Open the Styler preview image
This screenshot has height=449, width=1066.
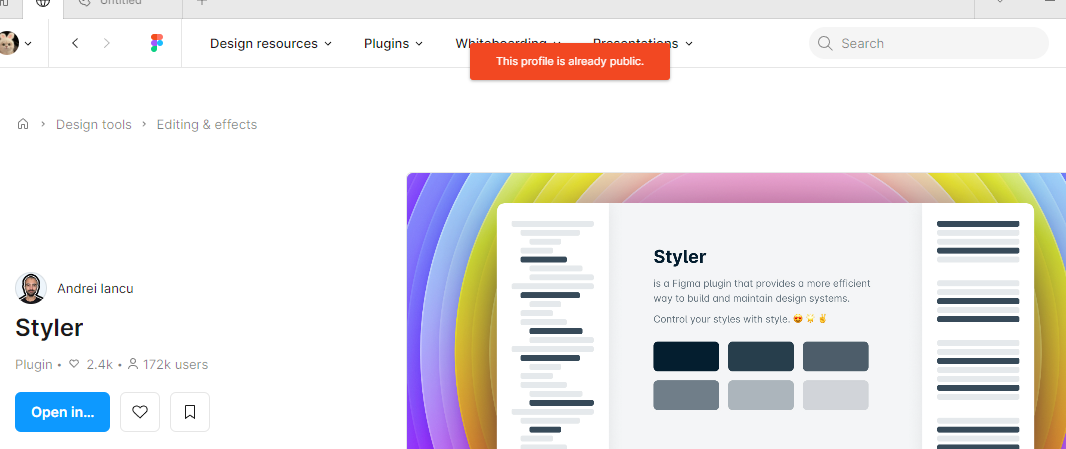tap(736, 311)
